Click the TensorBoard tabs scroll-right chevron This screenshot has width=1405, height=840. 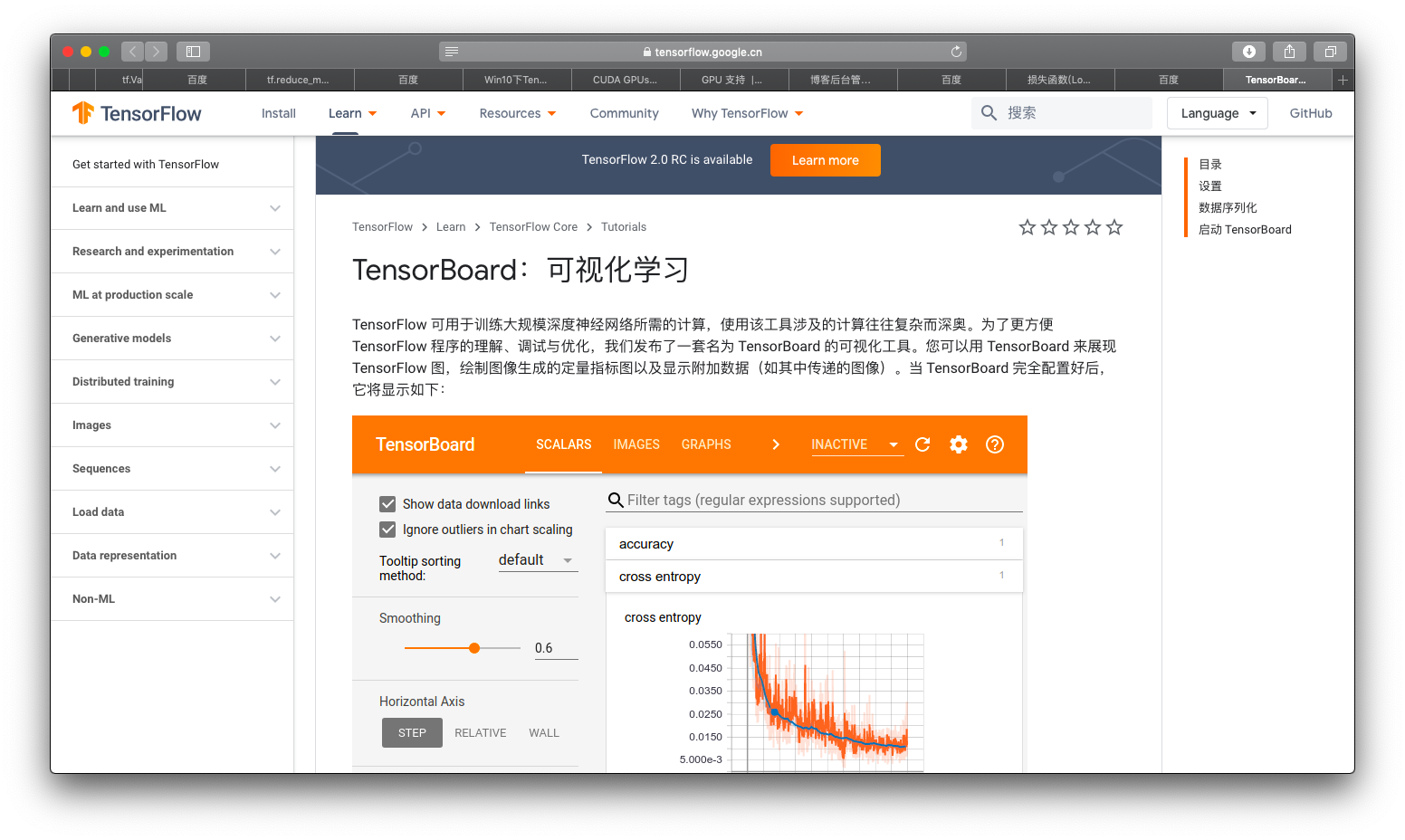776,444
